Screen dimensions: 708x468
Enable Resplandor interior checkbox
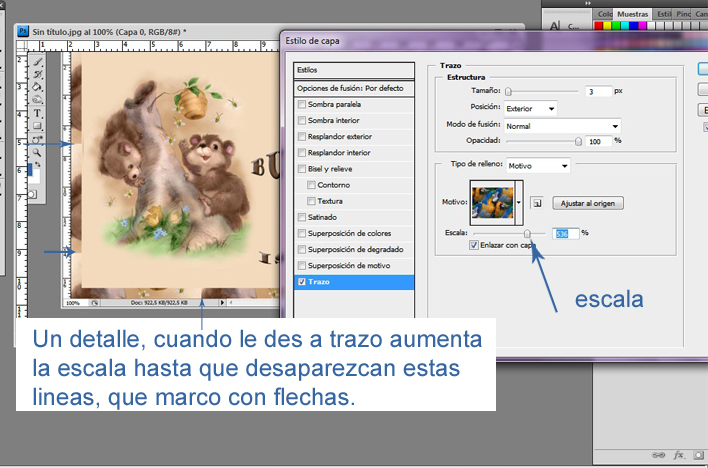[x=302, y=153]
